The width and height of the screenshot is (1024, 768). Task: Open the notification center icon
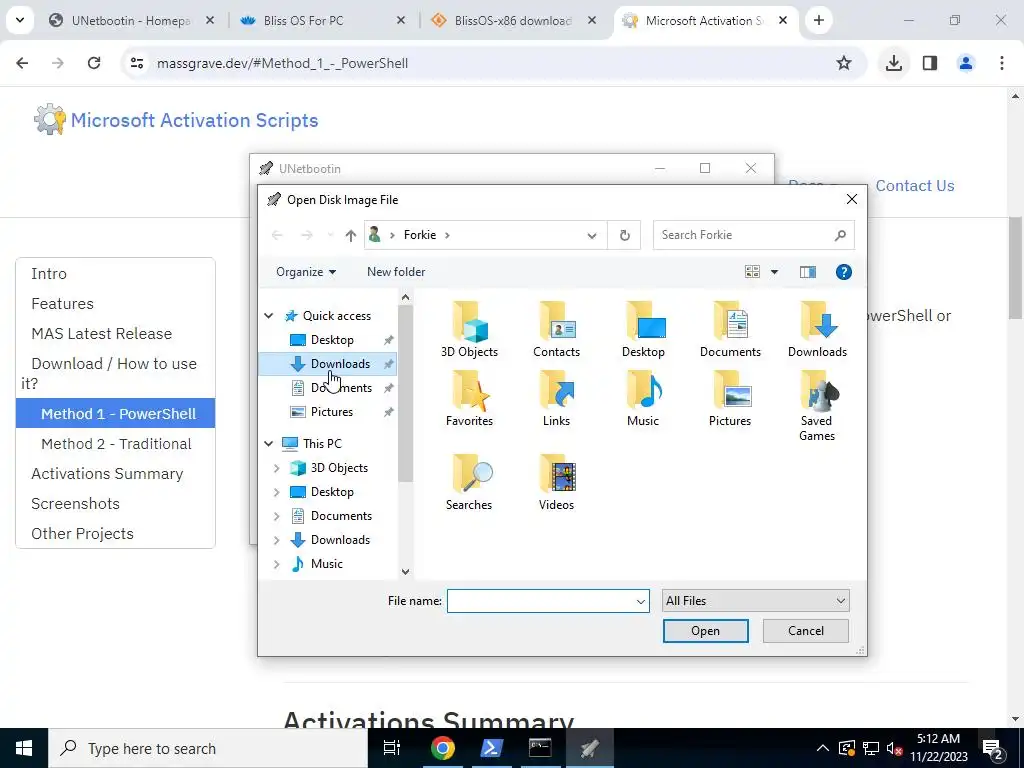coord(992,748)
